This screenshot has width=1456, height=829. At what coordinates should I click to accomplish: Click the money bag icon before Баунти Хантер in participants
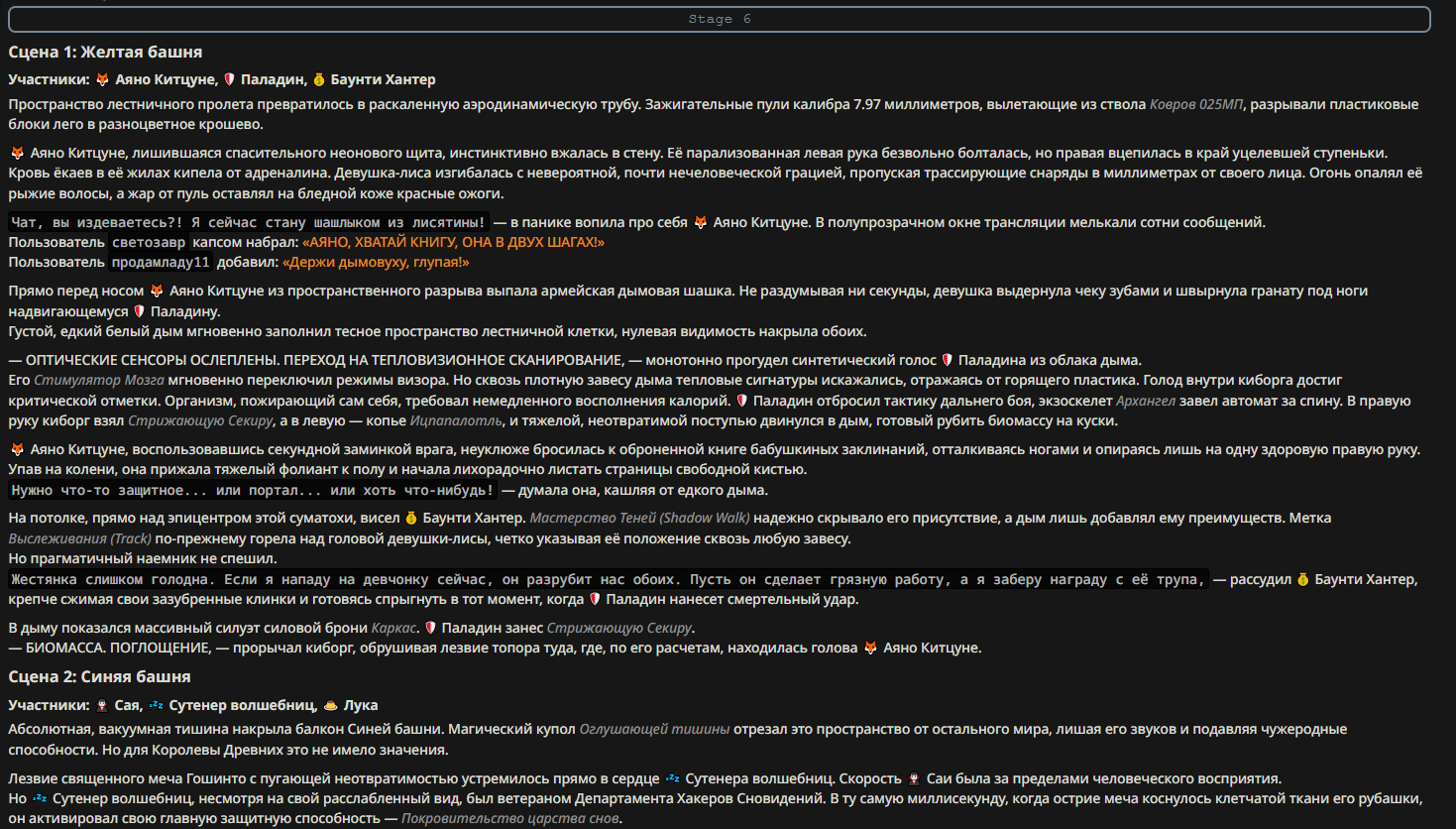click(x=319, y=79)
